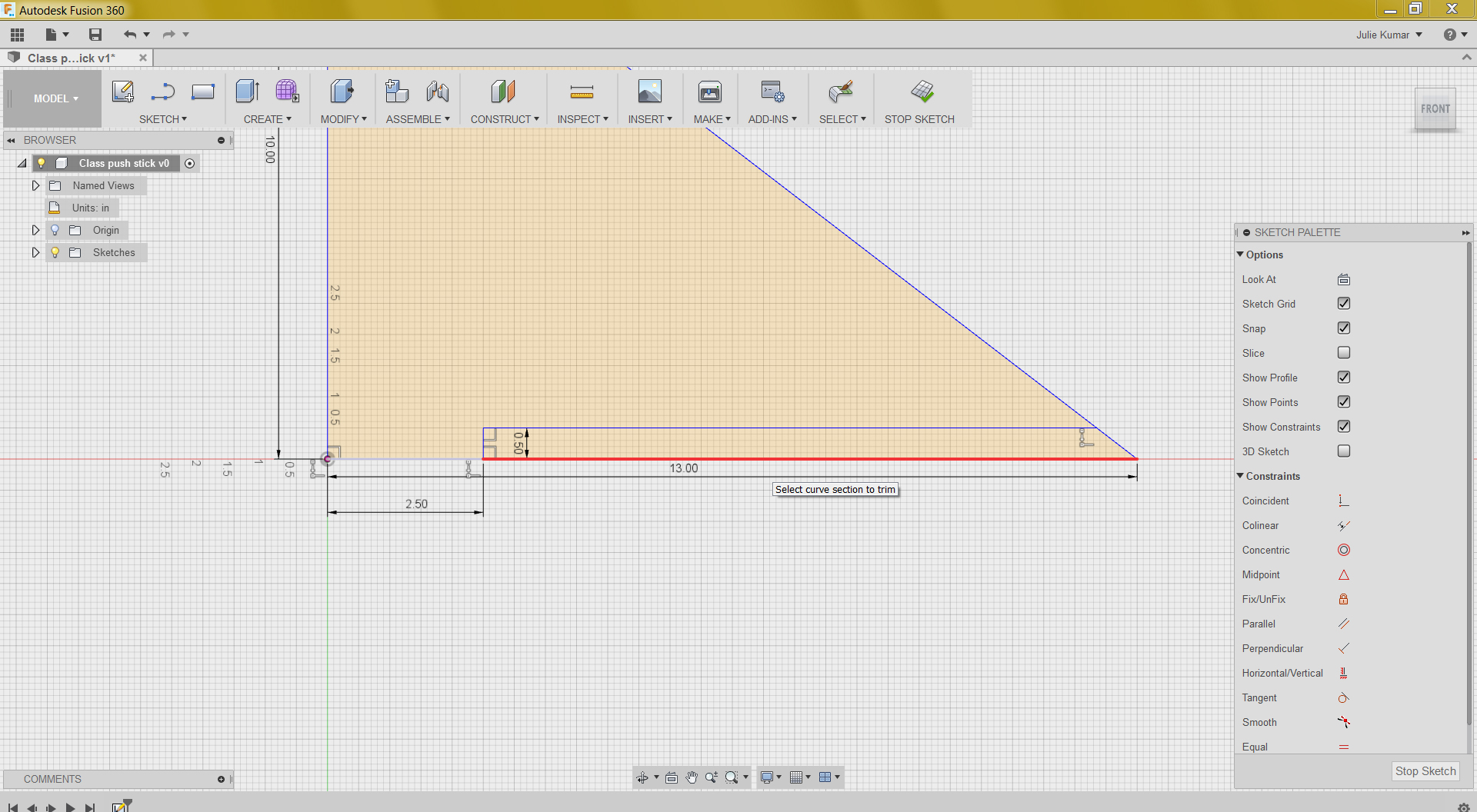Click the Construct plane icon

pyautogui.click(x=503, y=92)
